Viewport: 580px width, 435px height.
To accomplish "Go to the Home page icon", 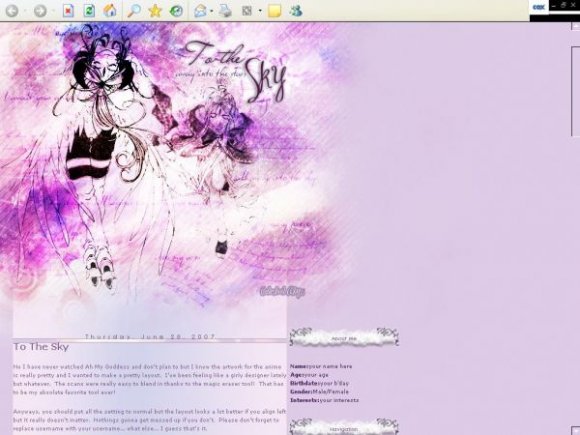I will (x=110, y=10).
